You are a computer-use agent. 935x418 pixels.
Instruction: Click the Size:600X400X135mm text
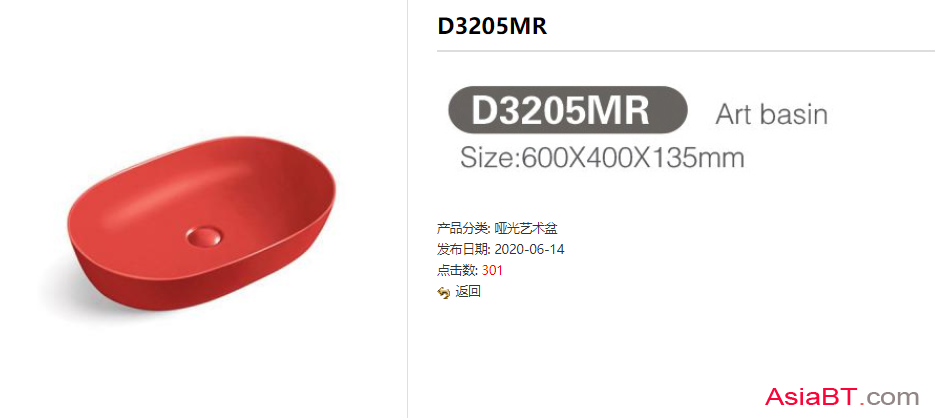click(x=602, y=159)
